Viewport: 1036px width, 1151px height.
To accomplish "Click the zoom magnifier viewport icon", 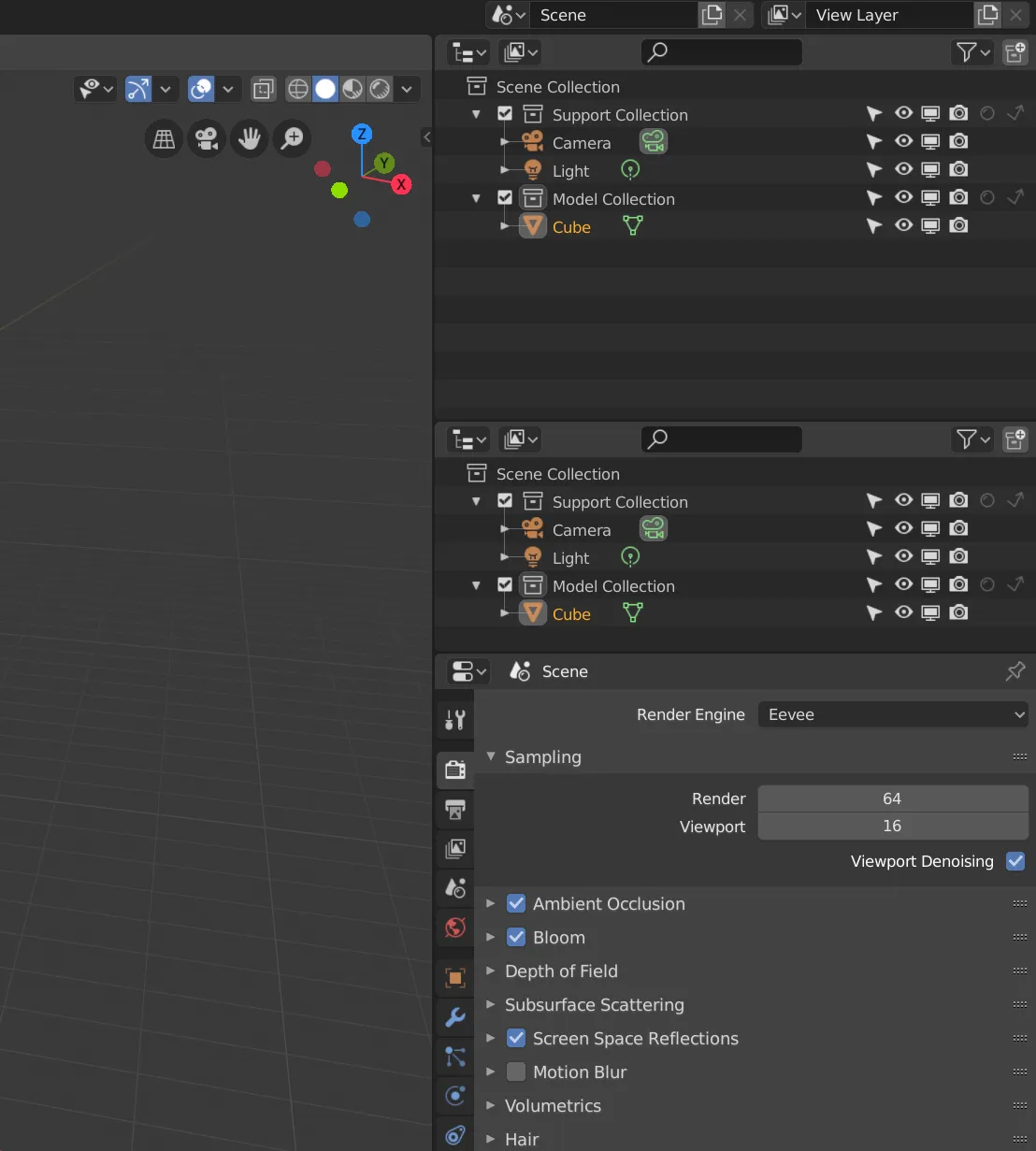I will 293,139.
